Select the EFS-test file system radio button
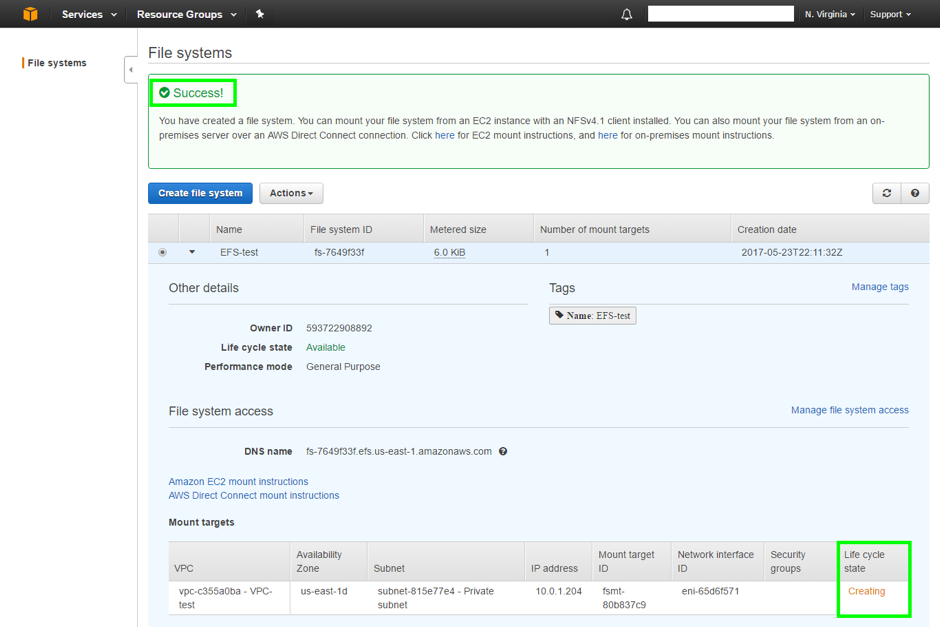Viewport: 940px width, 627px height. [162, 252]
